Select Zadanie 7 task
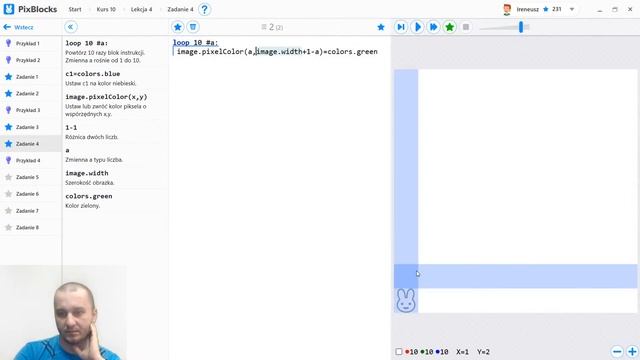 31,211
